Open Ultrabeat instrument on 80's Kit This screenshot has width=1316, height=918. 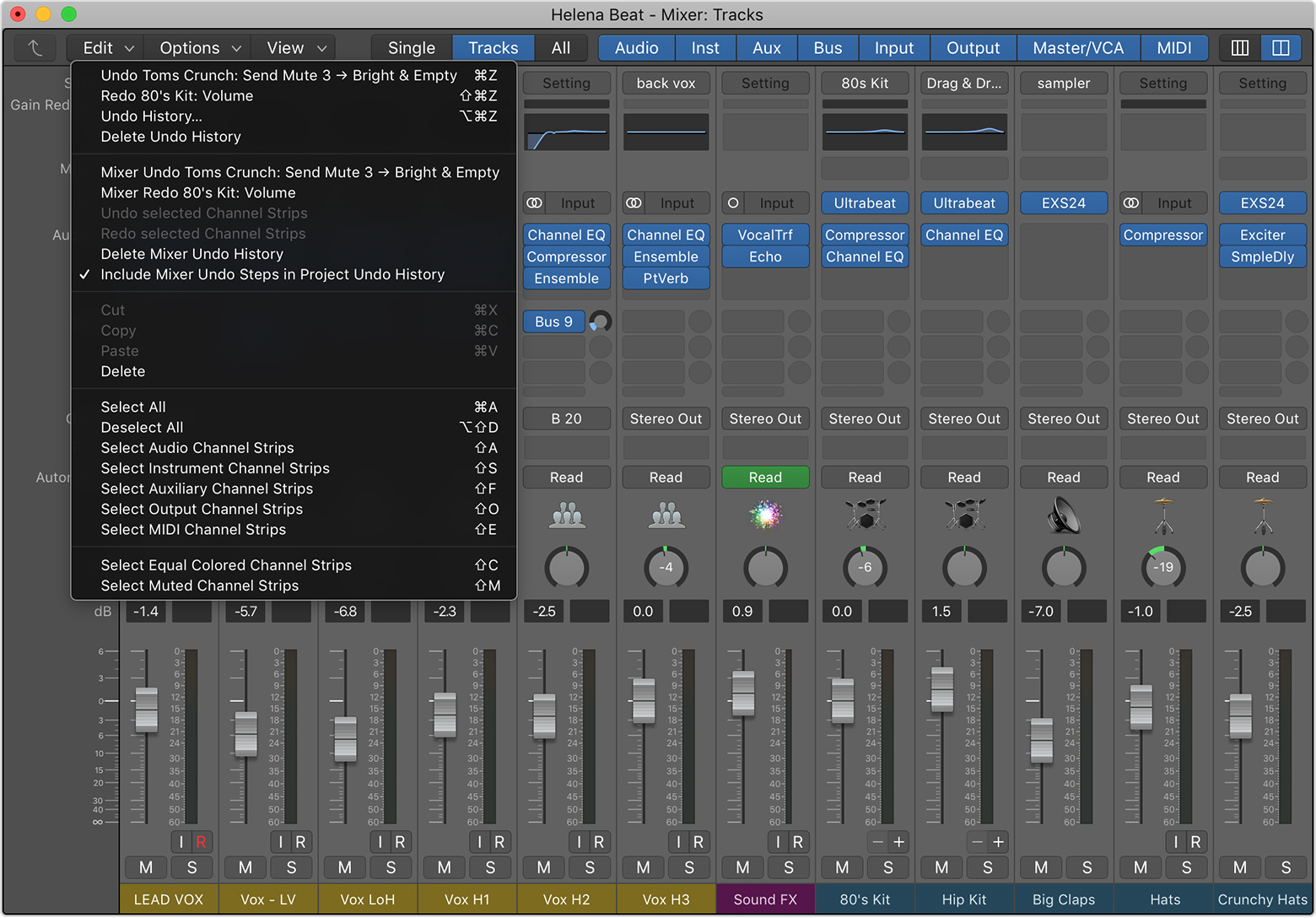coord(865,203)
